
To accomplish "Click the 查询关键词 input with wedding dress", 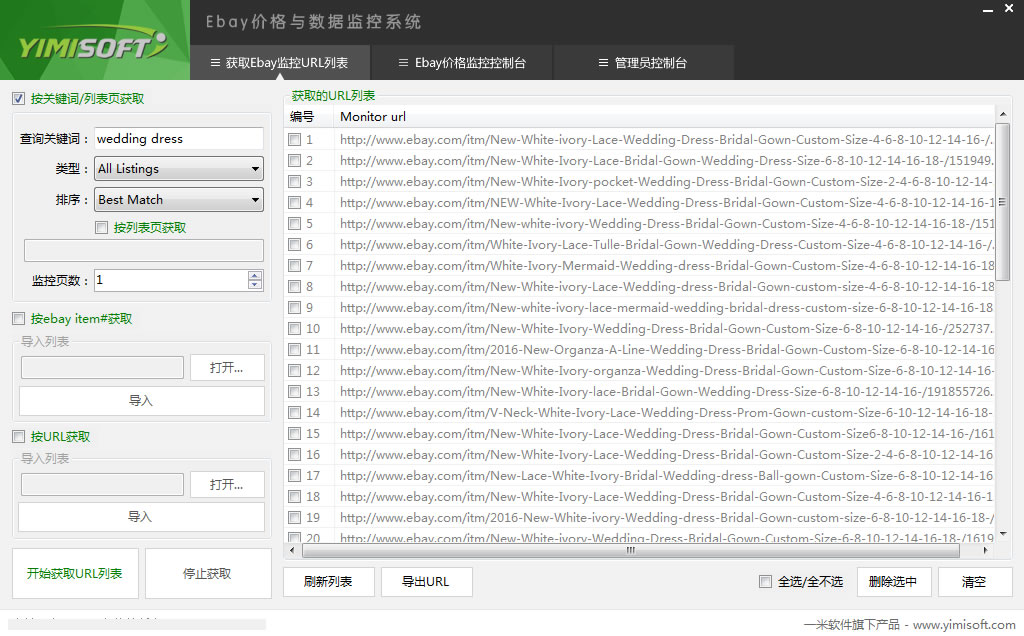I will click(178, 138).
